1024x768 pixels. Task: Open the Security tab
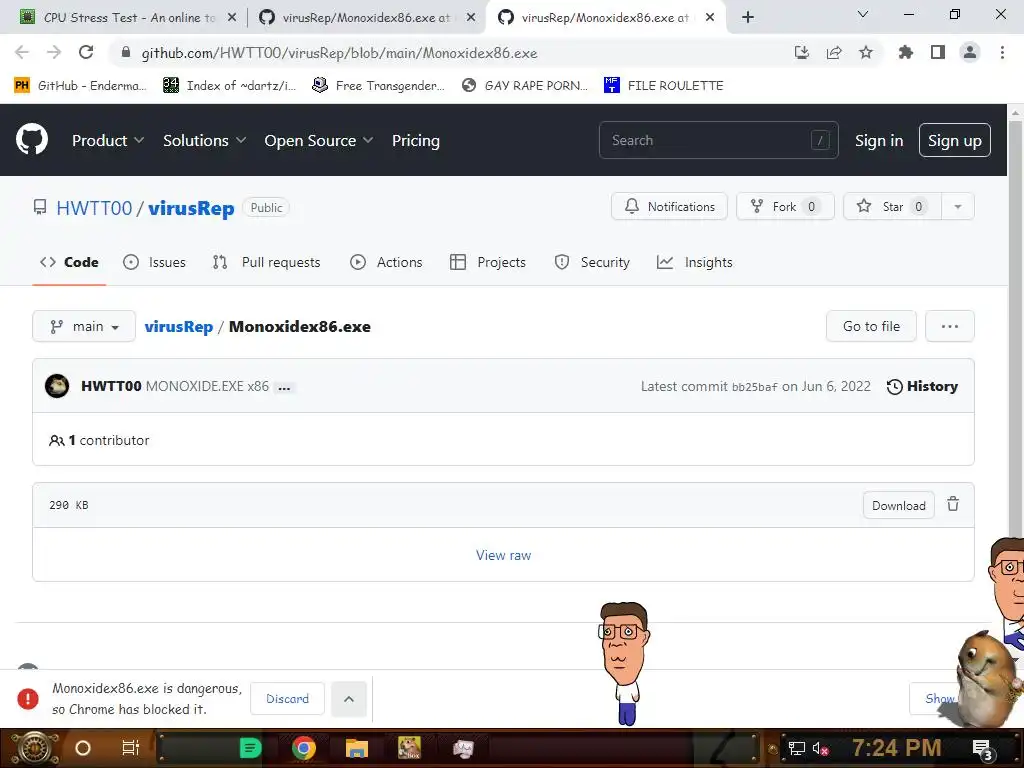click(x=592, y=262)
